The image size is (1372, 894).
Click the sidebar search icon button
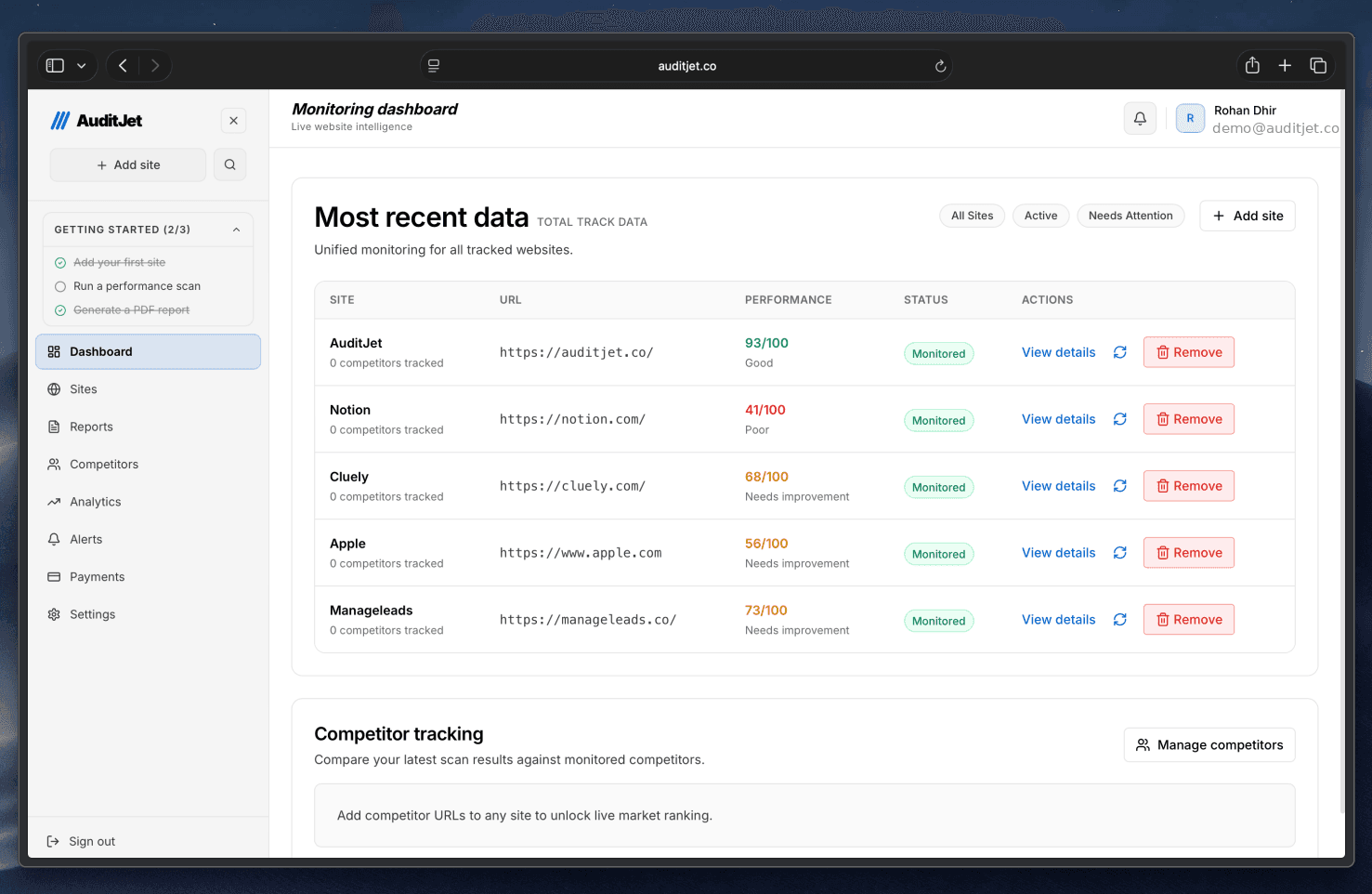229,164
